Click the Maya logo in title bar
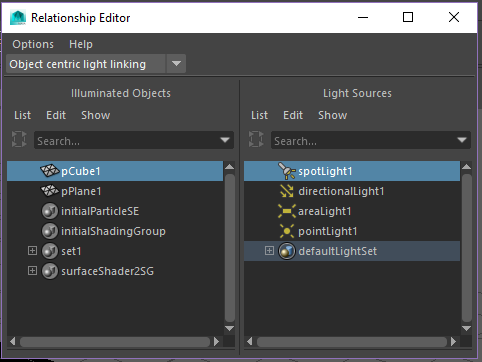The height and width of the screenshot is (362, 482). pyautogui.click(x=18, y=17)
